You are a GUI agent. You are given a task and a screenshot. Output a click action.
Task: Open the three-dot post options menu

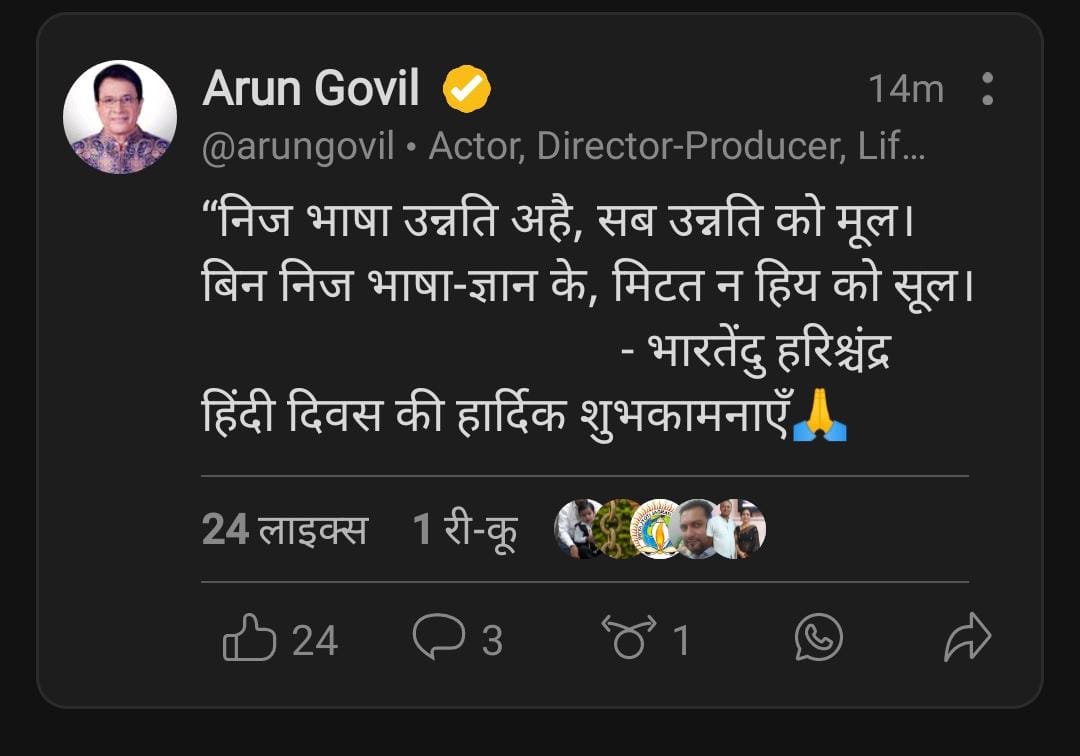(x=987, y=89)
